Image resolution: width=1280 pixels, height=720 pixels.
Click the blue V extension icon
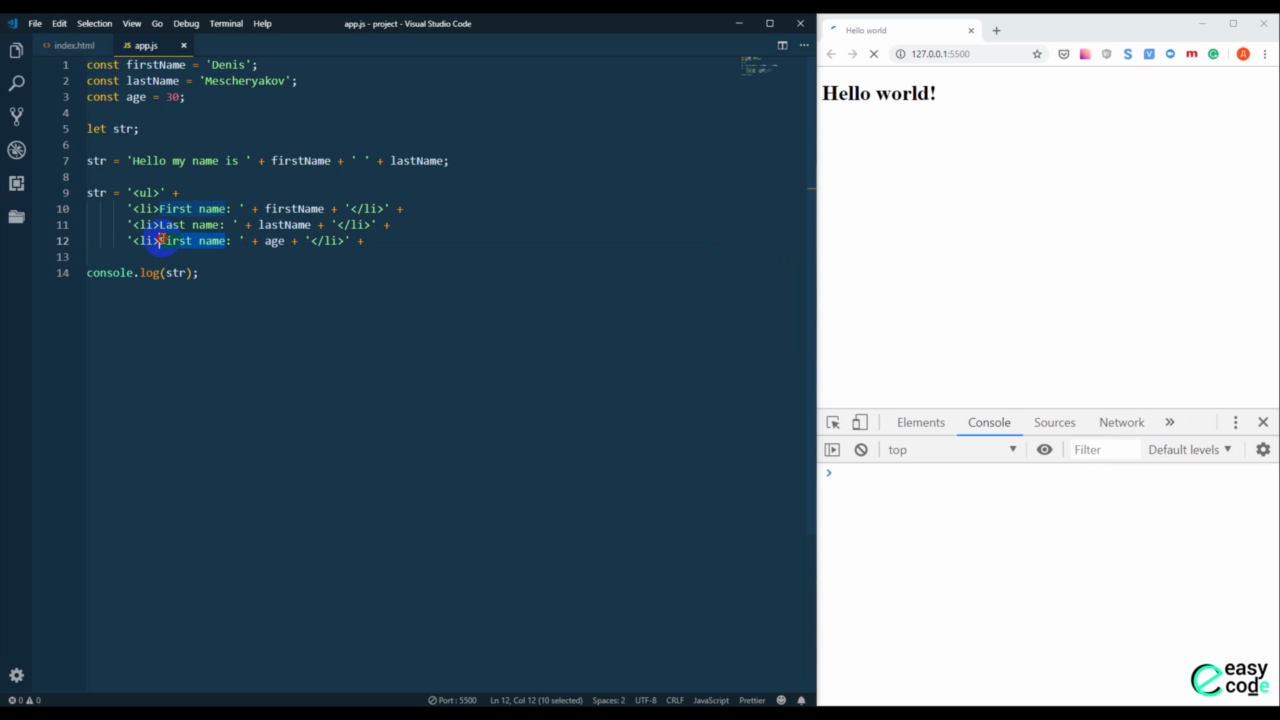tap(1149, 54)
